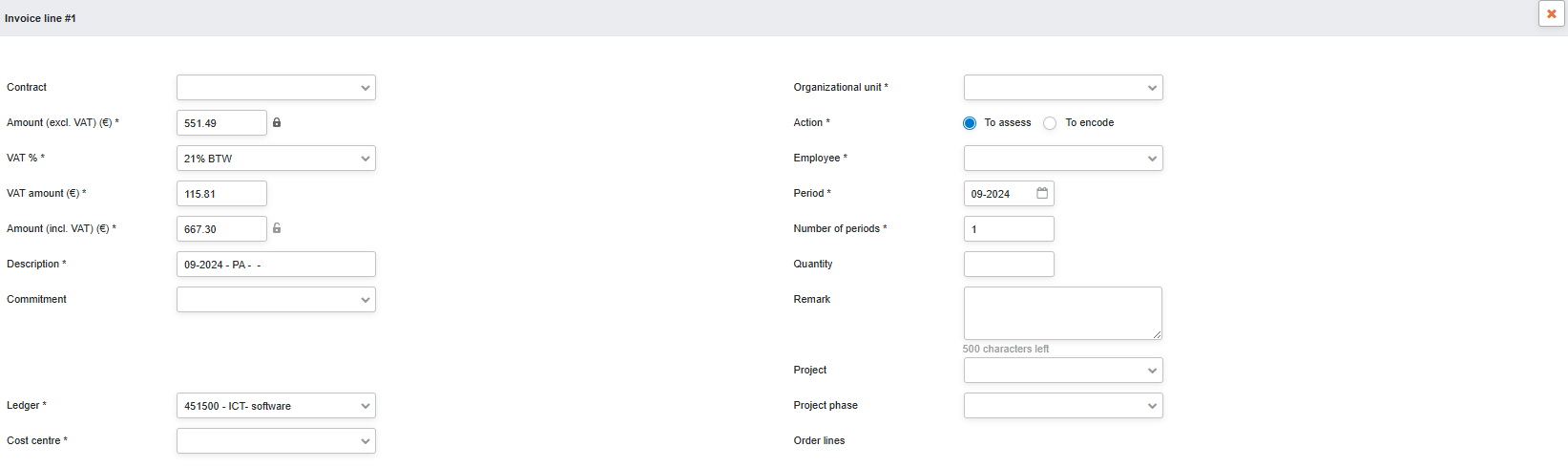Click the VAT amount field showing 115.81
The image size is (1568, 468).
pyautogui.click(x=221, y=193)
